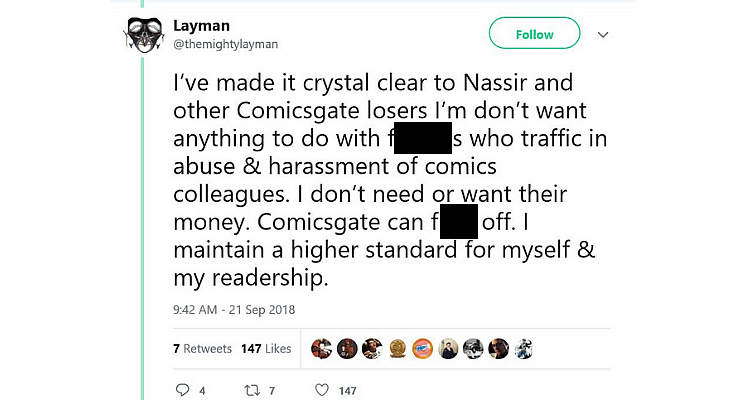Open the @themightylayman handle link
750x400 pixels.
(x=223, y=43)
